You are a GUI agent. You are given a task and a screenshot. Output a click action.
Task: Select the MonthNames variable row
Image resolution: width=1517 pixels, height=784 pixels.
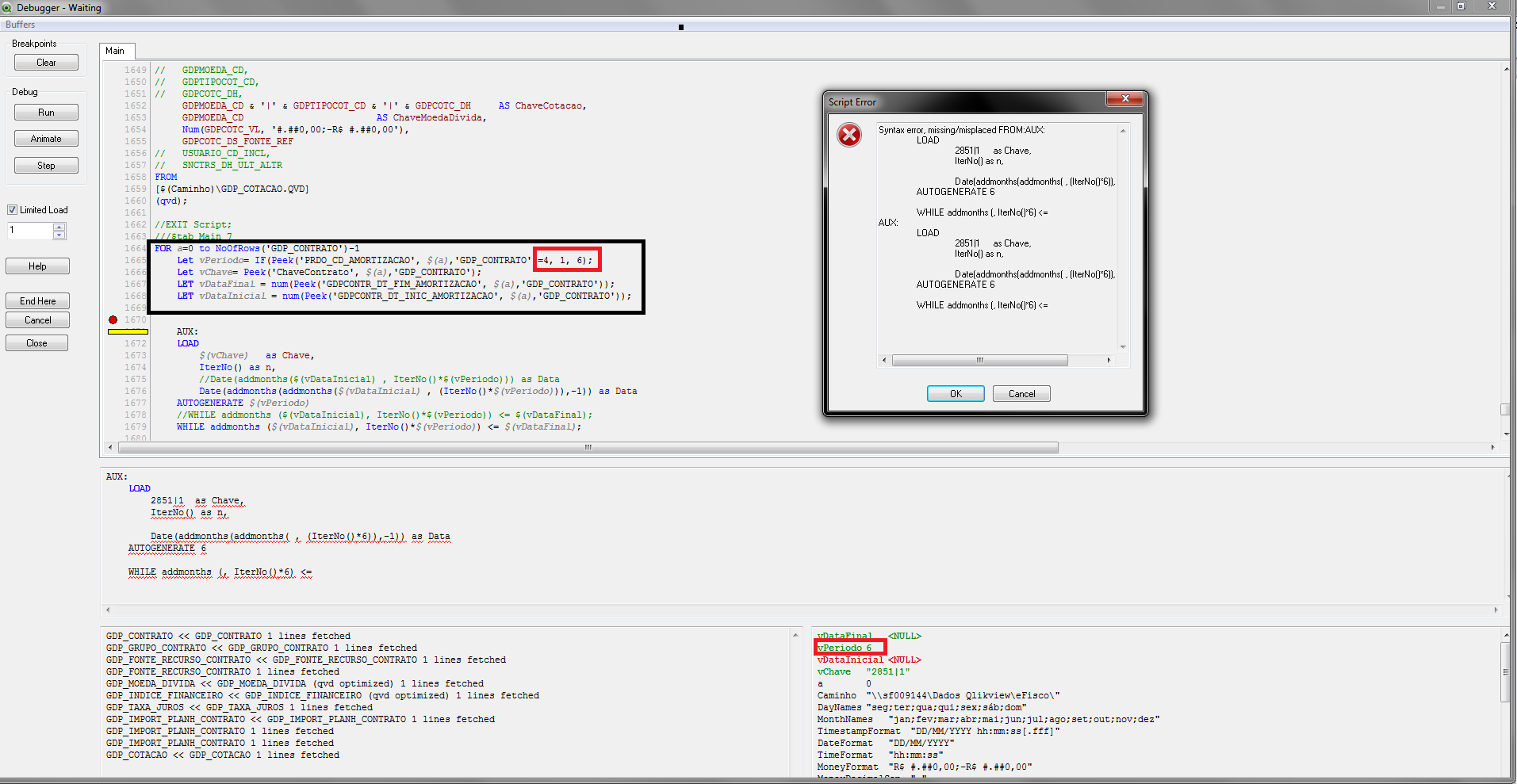click(x=989, y=719)
